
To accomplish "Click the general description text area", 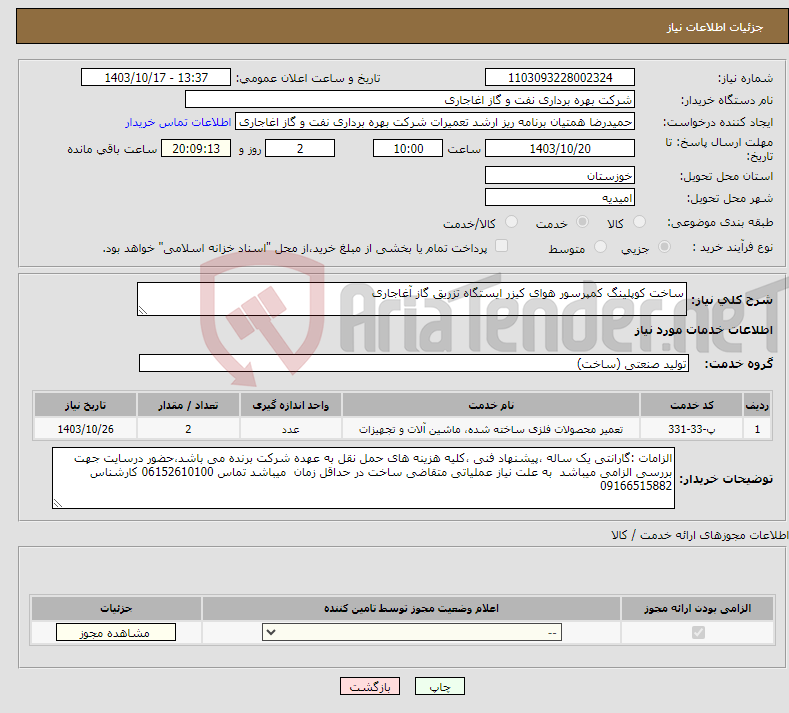I will click(x=412, y=299).
